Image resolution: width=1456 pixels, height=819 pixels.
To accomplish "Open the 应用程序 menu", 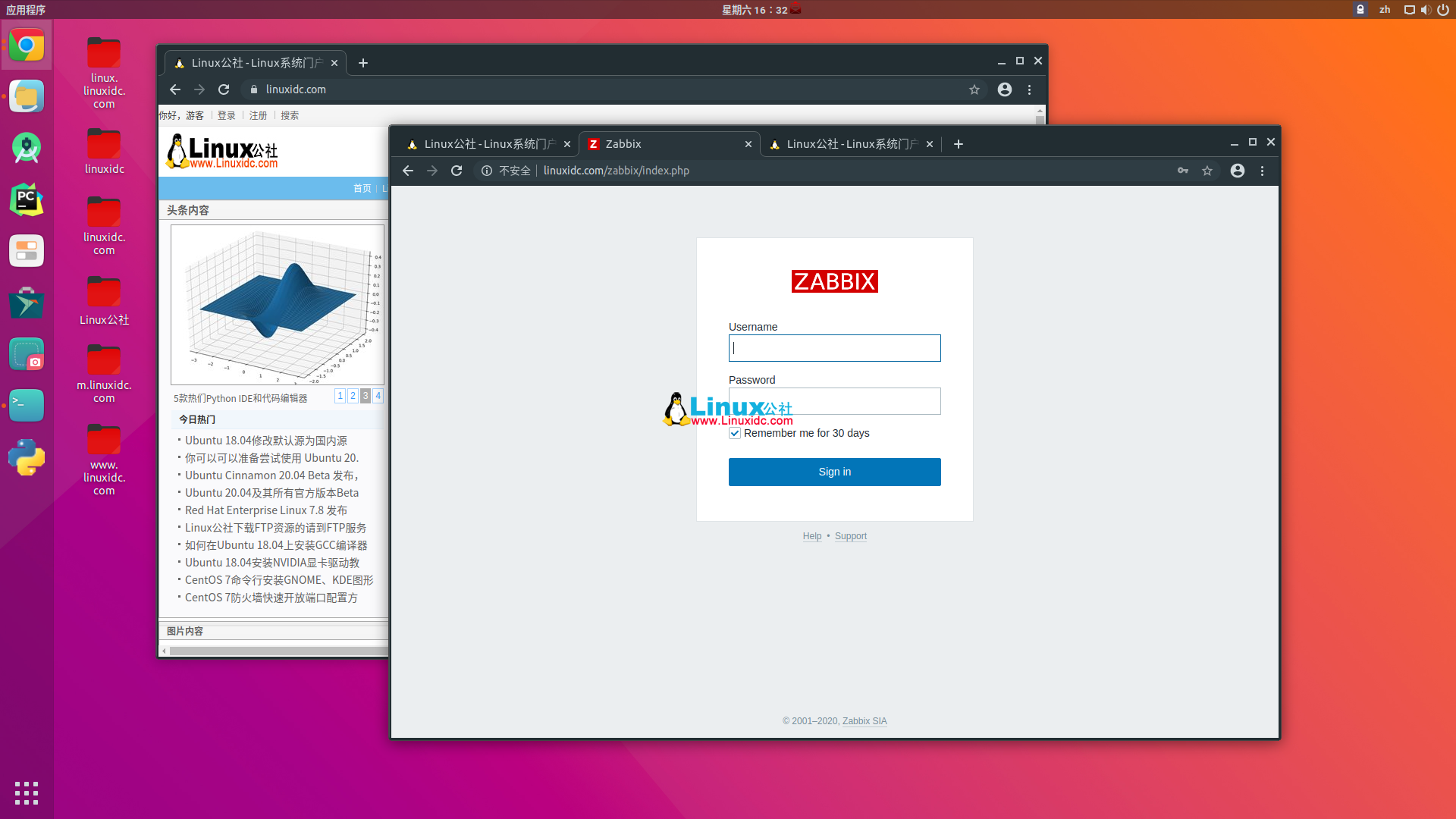I will pos(26,10).
